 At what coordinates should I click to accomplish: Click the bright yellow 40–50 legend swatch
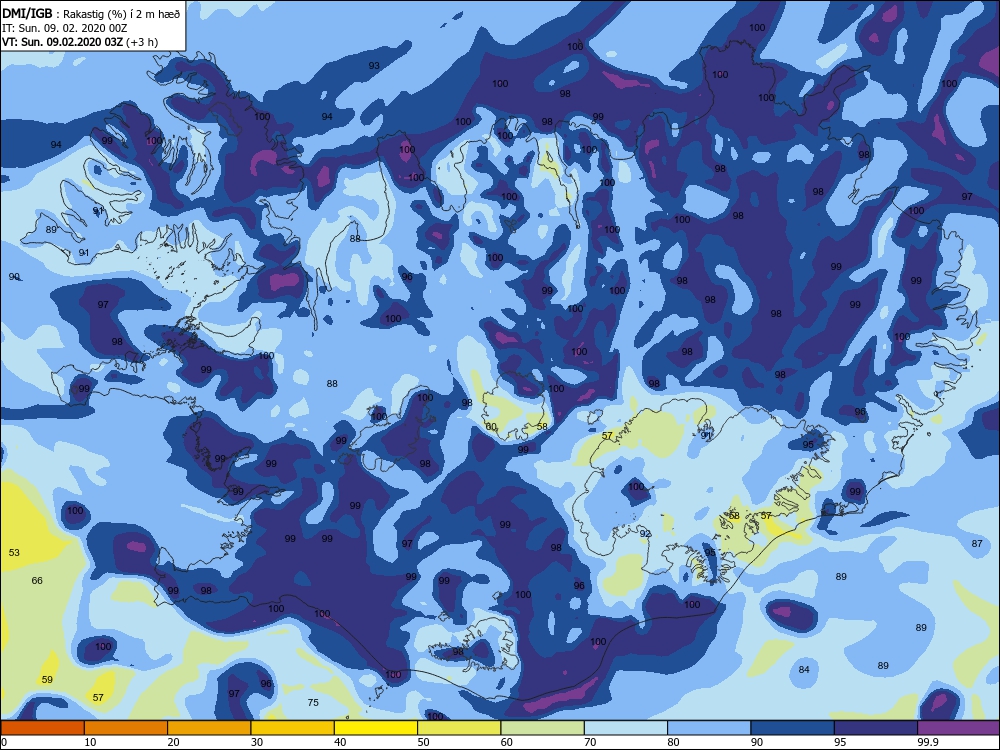(x=376, y=728)
